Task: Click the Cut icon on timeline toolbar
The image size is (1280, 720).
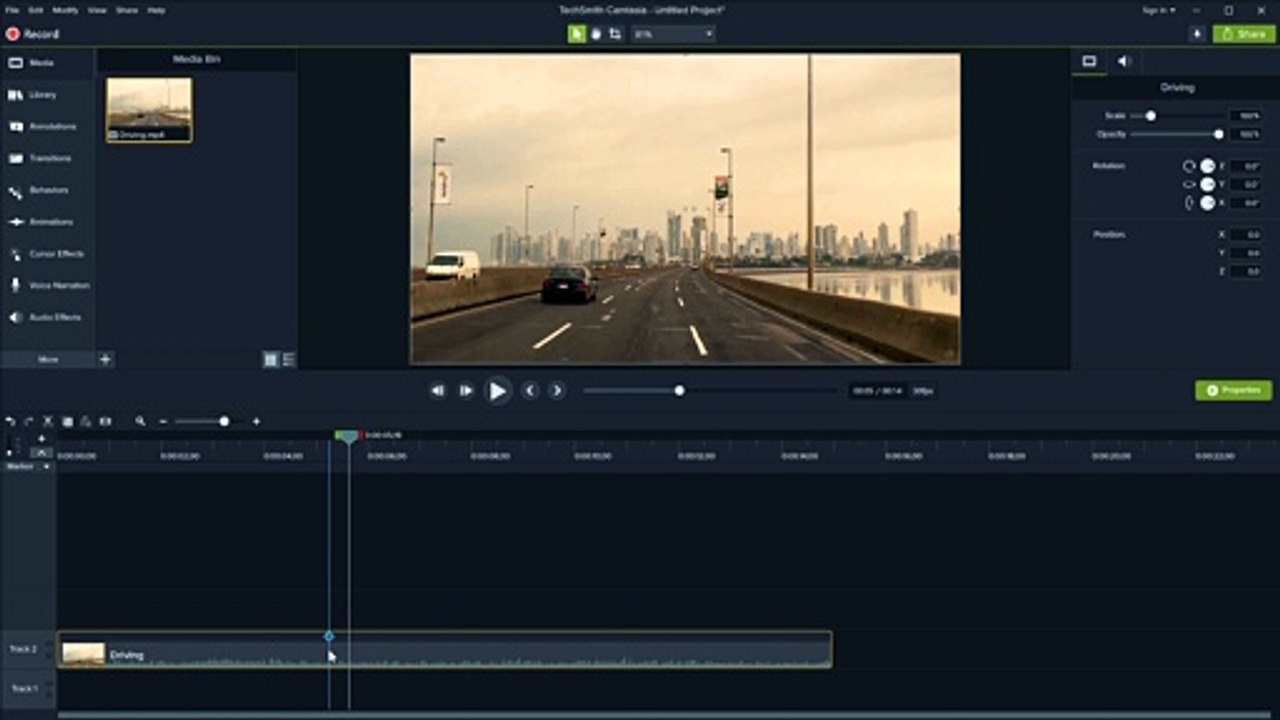Action: (x=47, y=422)
